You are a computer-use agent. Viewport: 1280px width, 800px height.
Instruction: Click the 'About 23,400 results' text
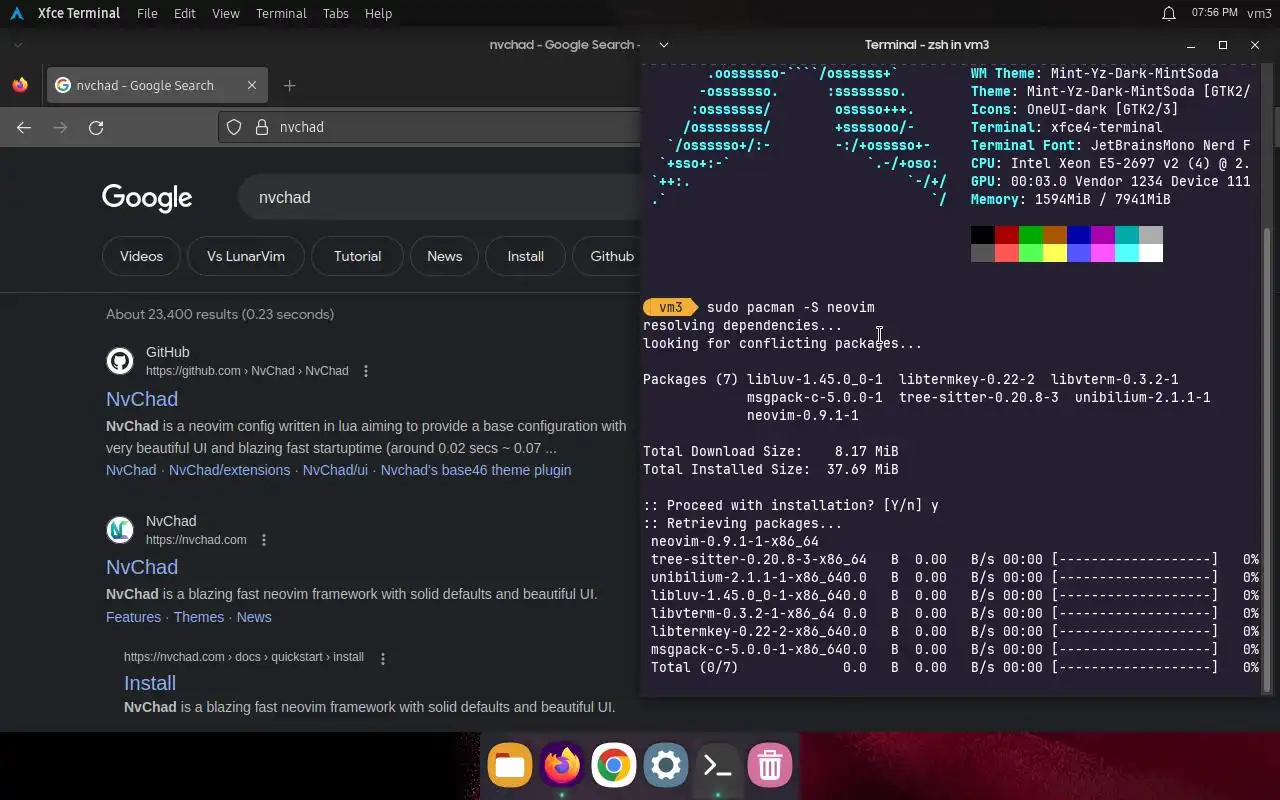(220, 314)
